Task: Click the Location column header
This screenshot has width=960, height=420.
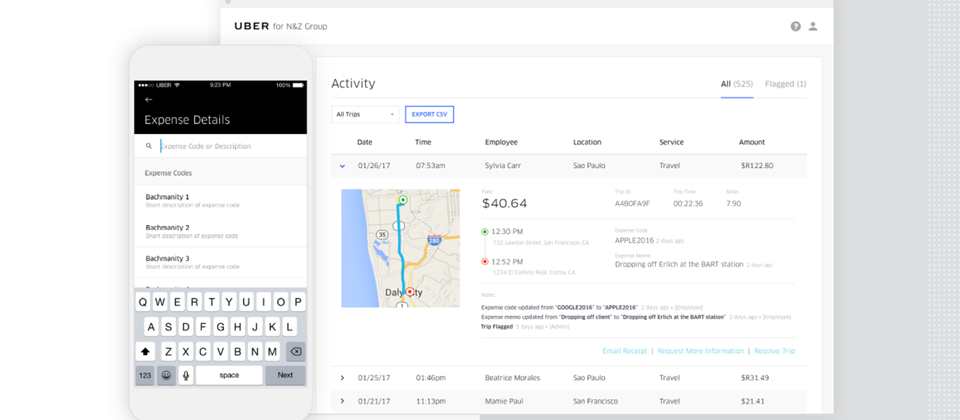Action: [587, 142]
